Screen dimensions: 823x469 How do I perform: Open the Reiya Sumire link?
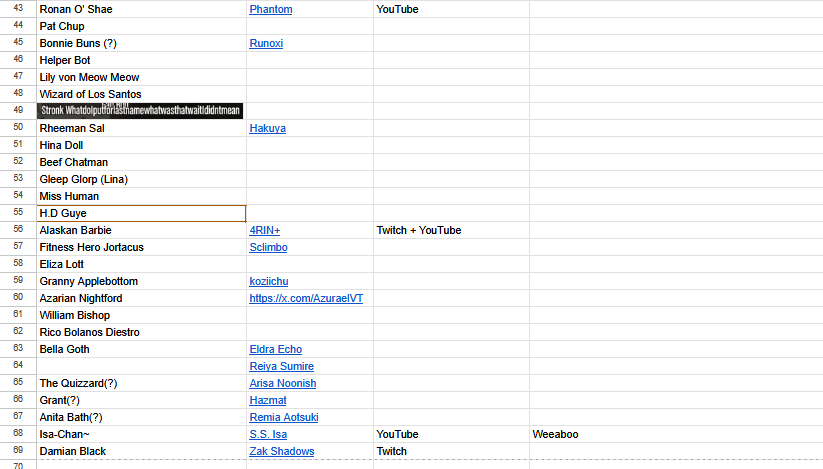coord(281,366)
